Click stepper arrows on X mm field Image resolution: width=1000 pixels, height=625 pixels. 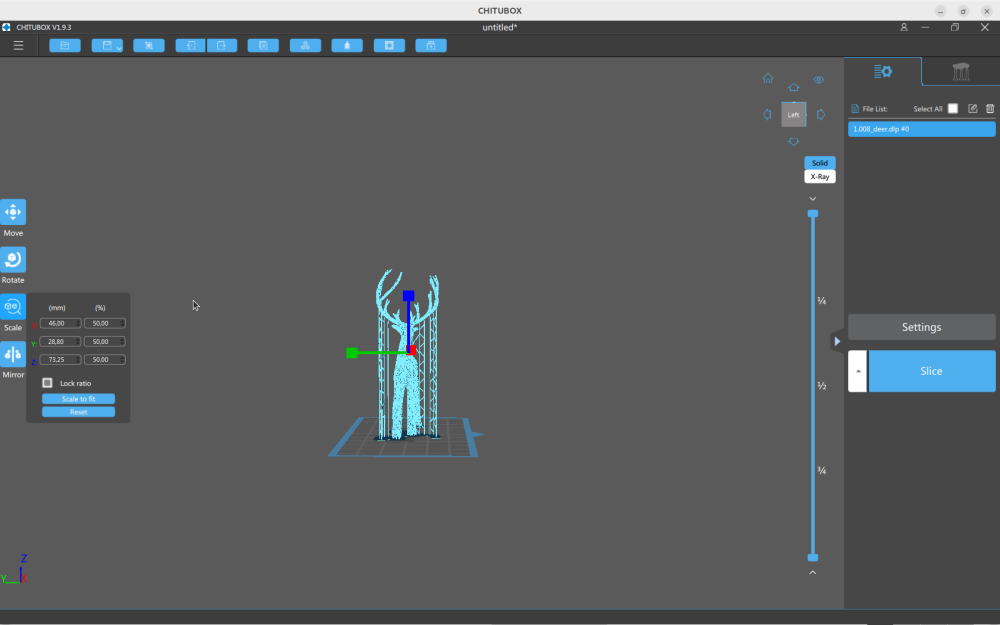click(x=78, y=323)
